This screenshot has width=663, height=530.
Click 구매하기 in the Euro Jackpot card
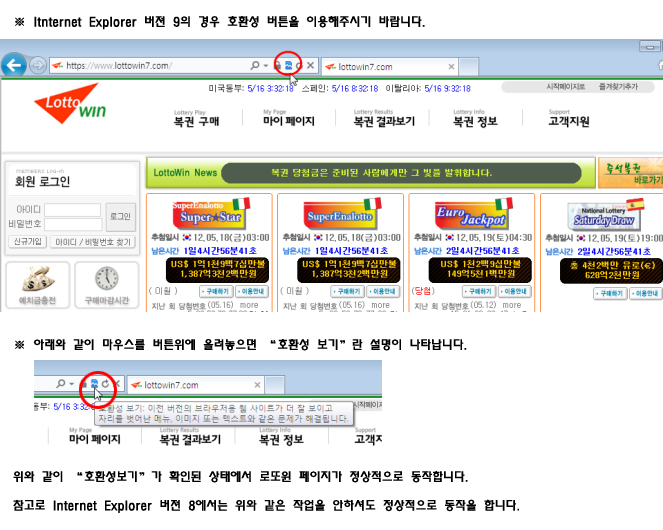(x=479, y=291)
